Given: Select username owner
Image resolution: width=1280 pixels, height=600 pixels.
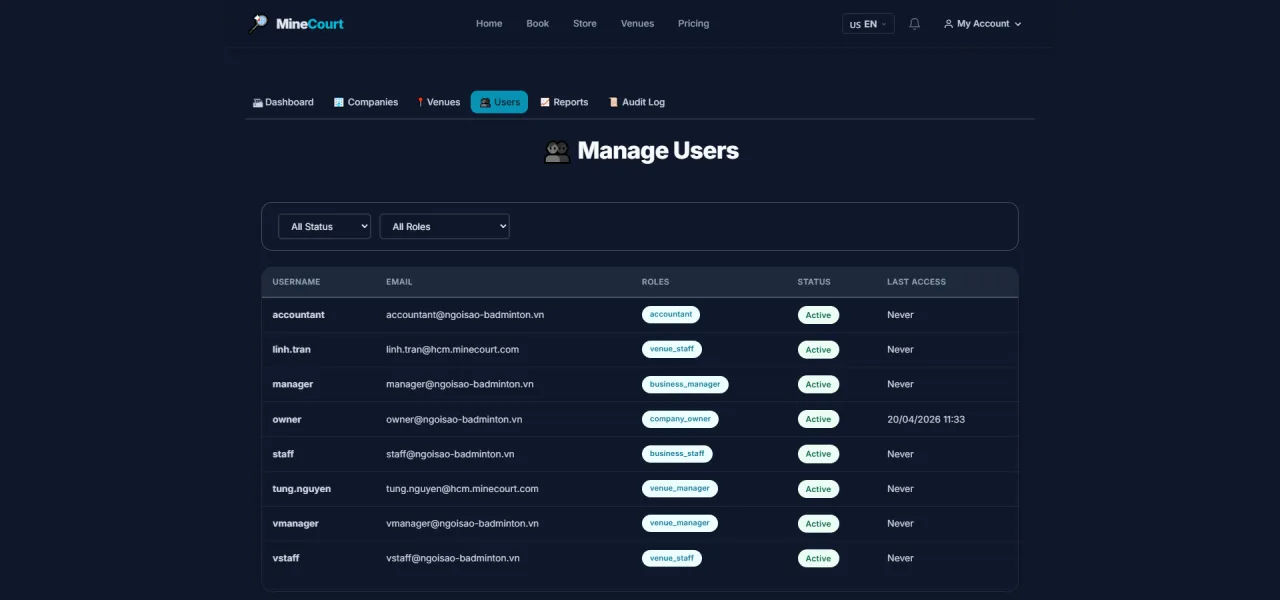Looking at the screenshot, I should click(286, 419).
